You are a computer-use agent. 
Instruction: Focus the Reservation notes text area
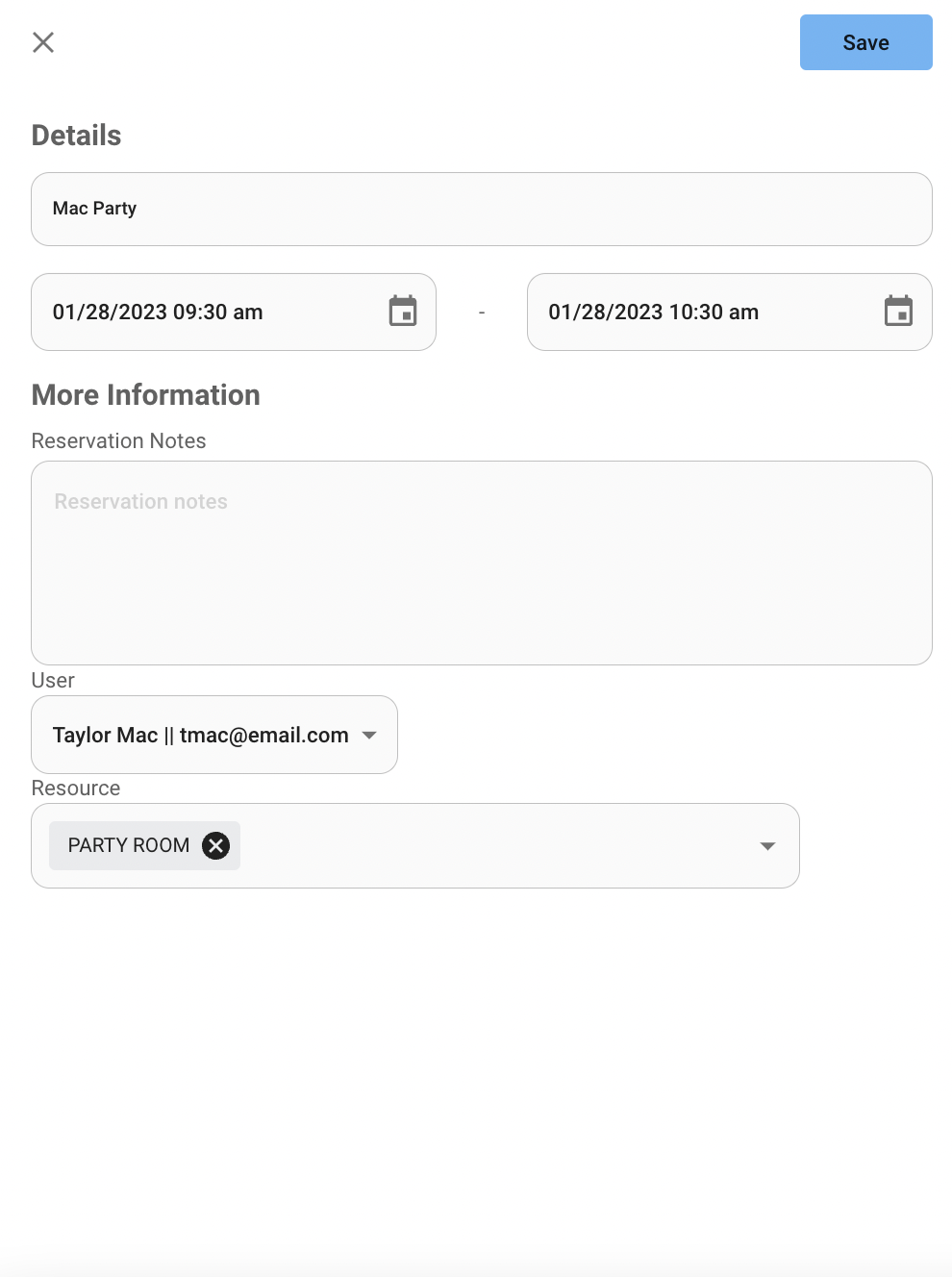(x=482, y=563)
